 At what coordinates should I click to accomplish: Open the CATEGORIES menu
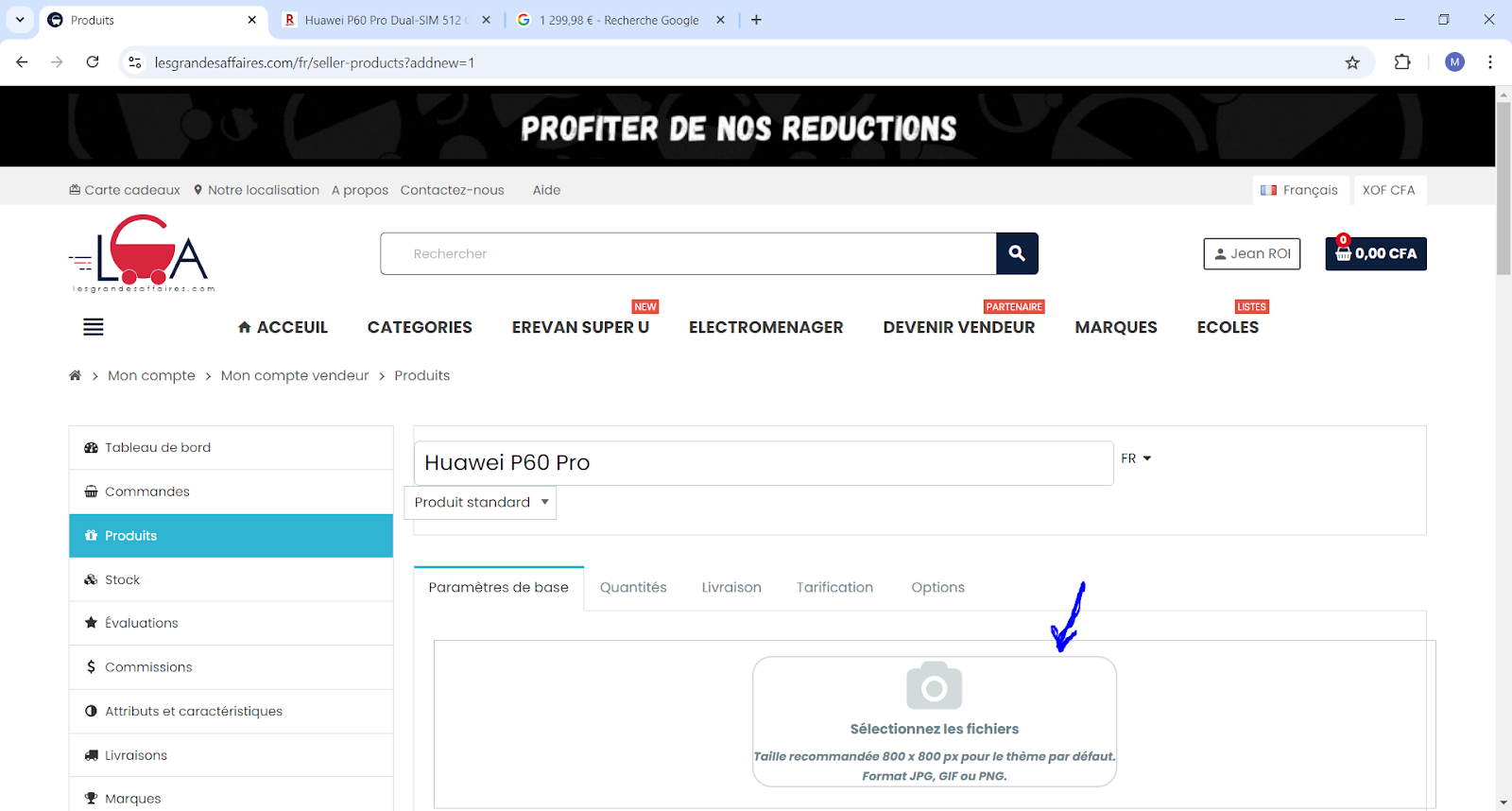(420, 327)
